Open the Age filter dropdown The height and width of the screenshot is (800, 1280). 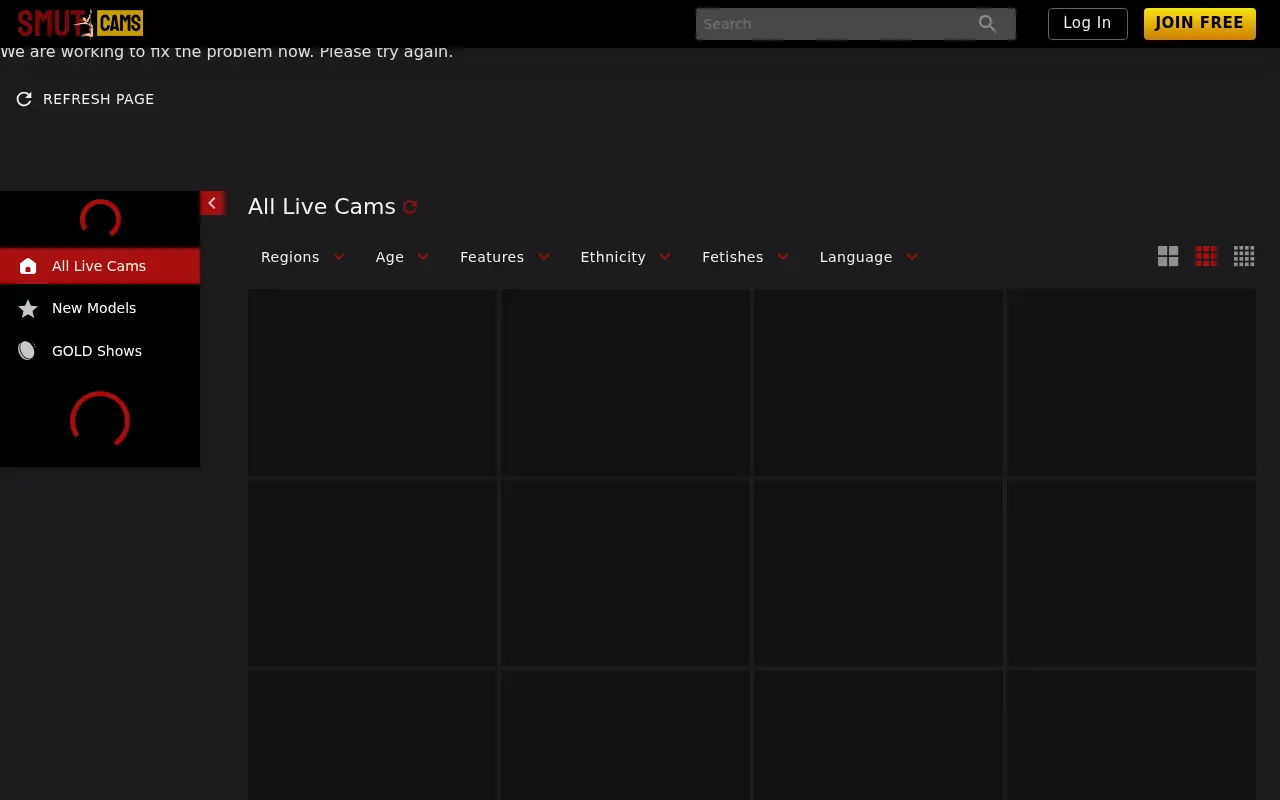click(402, 257)
